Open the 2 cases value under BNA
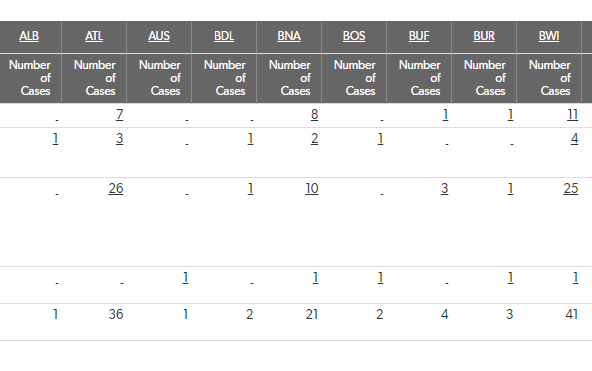Viewport: 592px width, 371px height. pyautogui.click(x=314, y=139)
